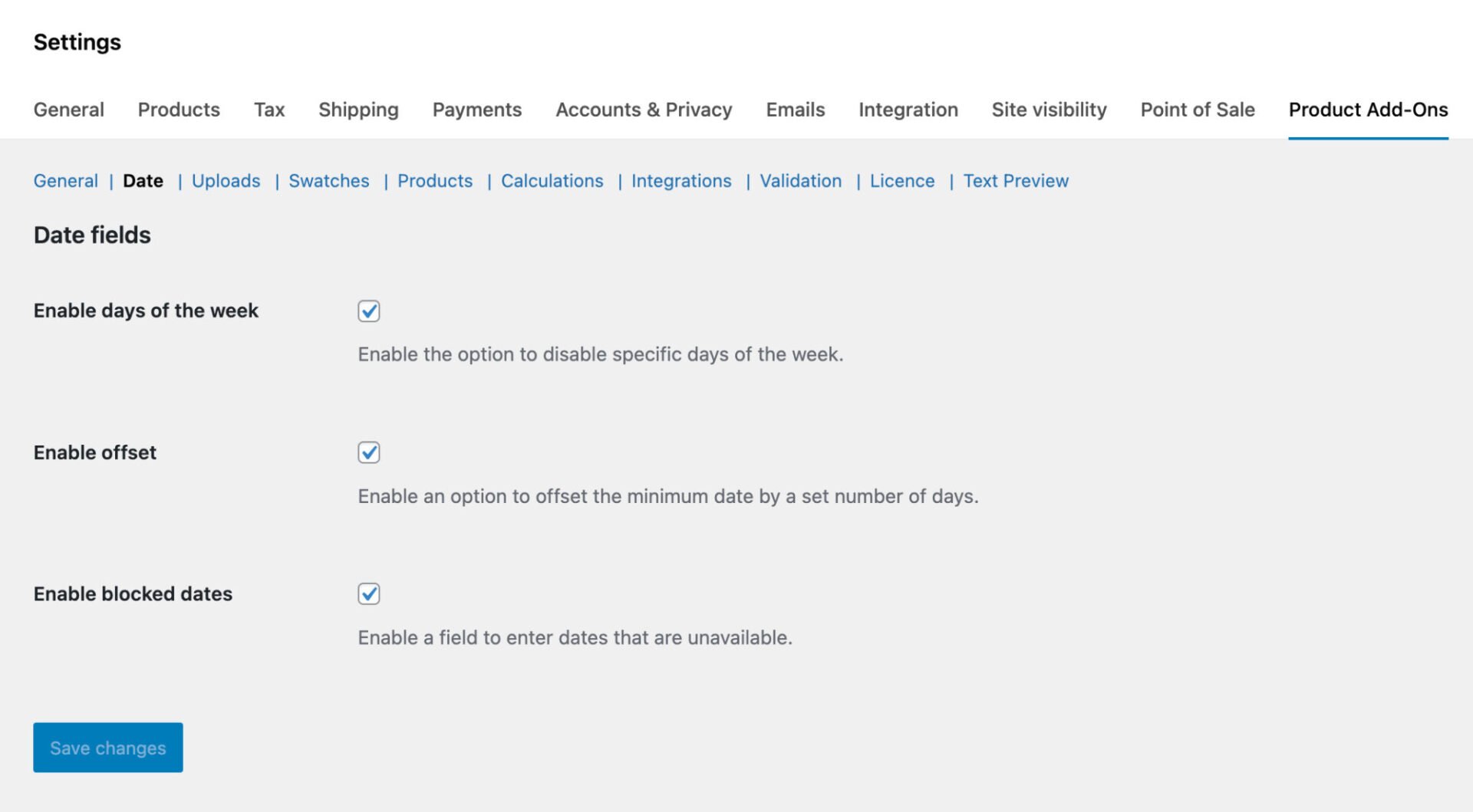Switch to the Emails tab
1473x812 pixels.
(x=794, y=110)
